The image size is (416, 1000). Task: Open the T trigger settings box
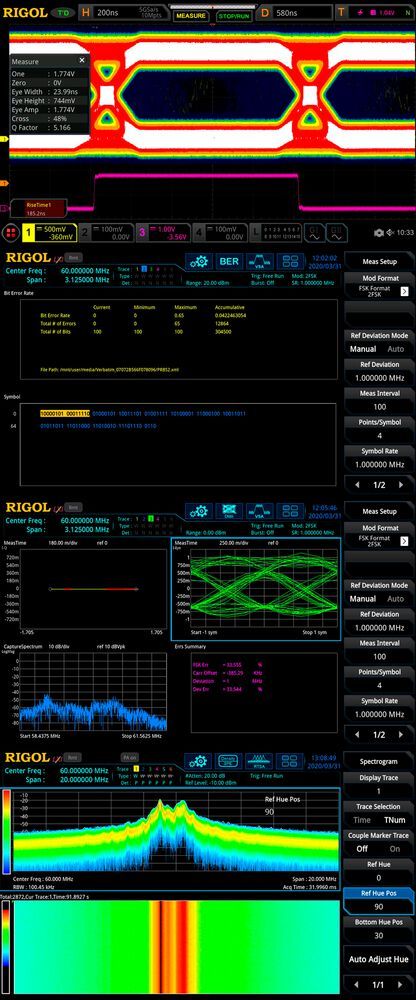click(375, 11)
